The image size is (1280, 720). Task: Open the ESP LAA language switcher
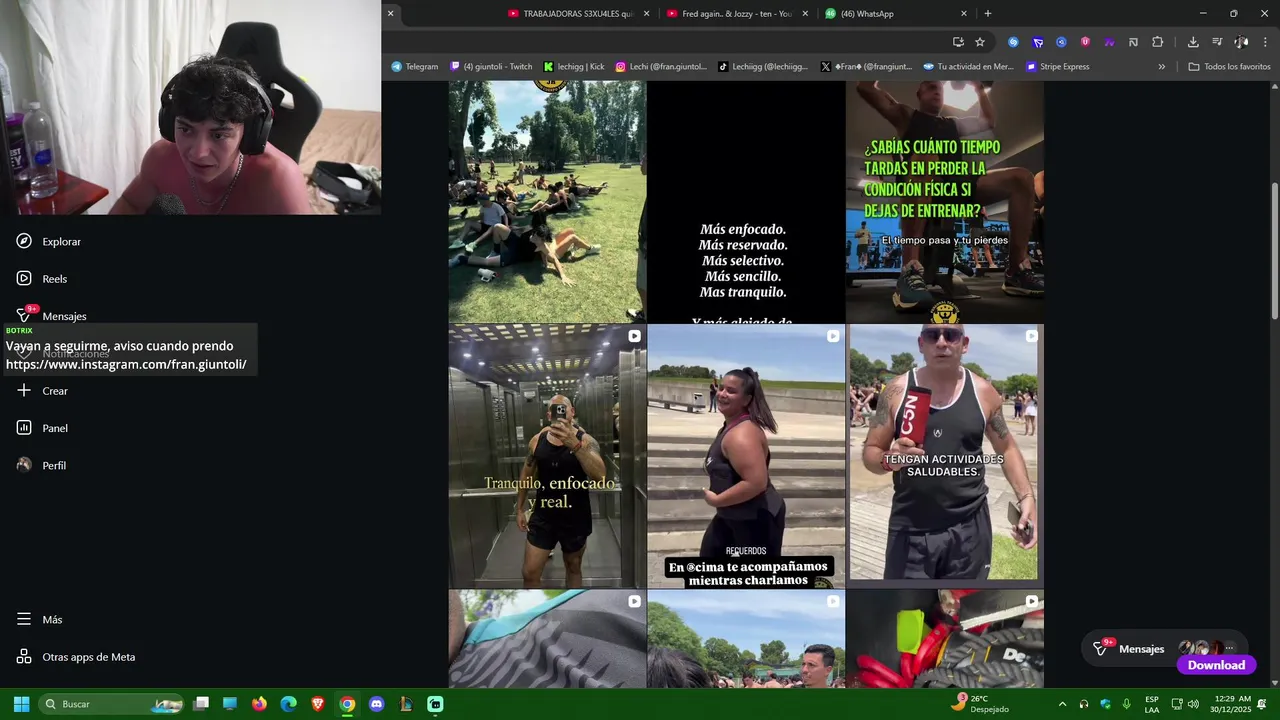[1152, 704]
